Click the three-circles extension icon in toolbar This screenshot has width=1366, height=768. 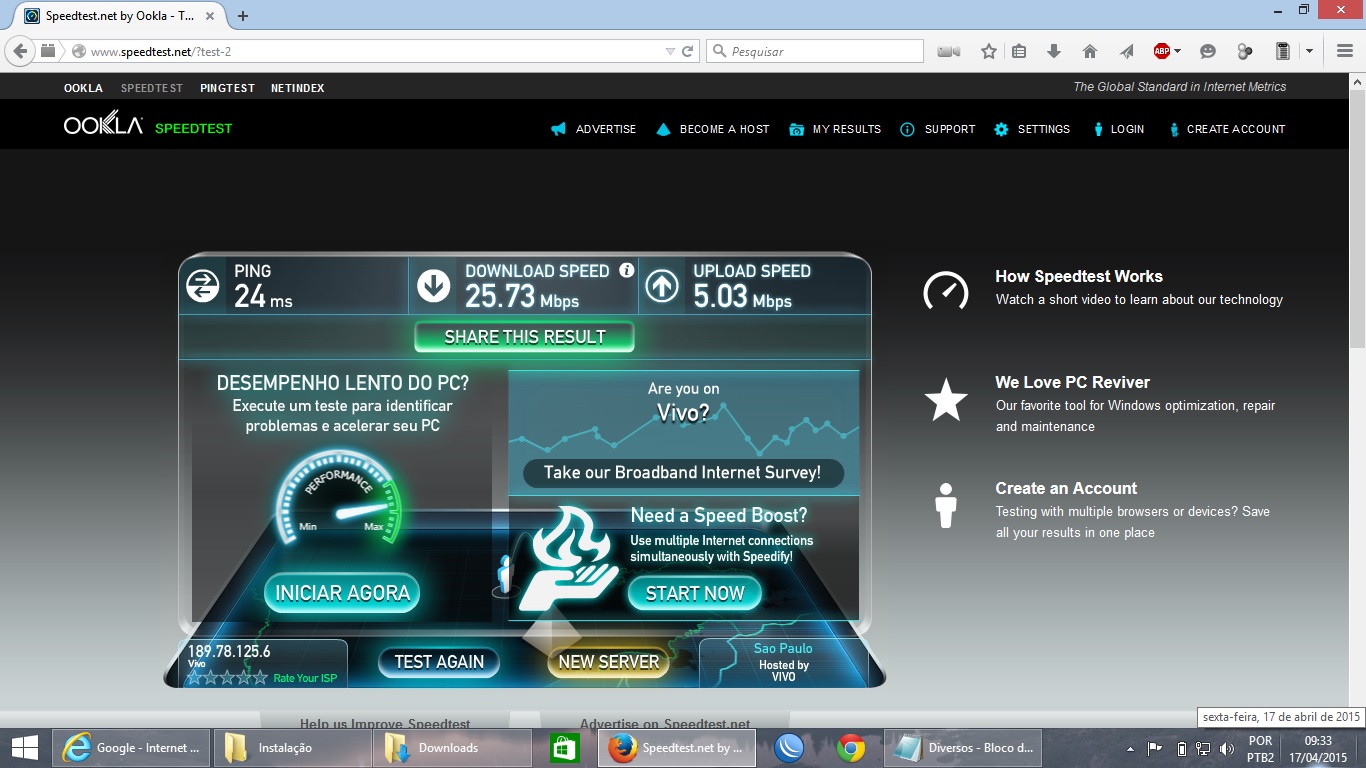click(1245, 51)
